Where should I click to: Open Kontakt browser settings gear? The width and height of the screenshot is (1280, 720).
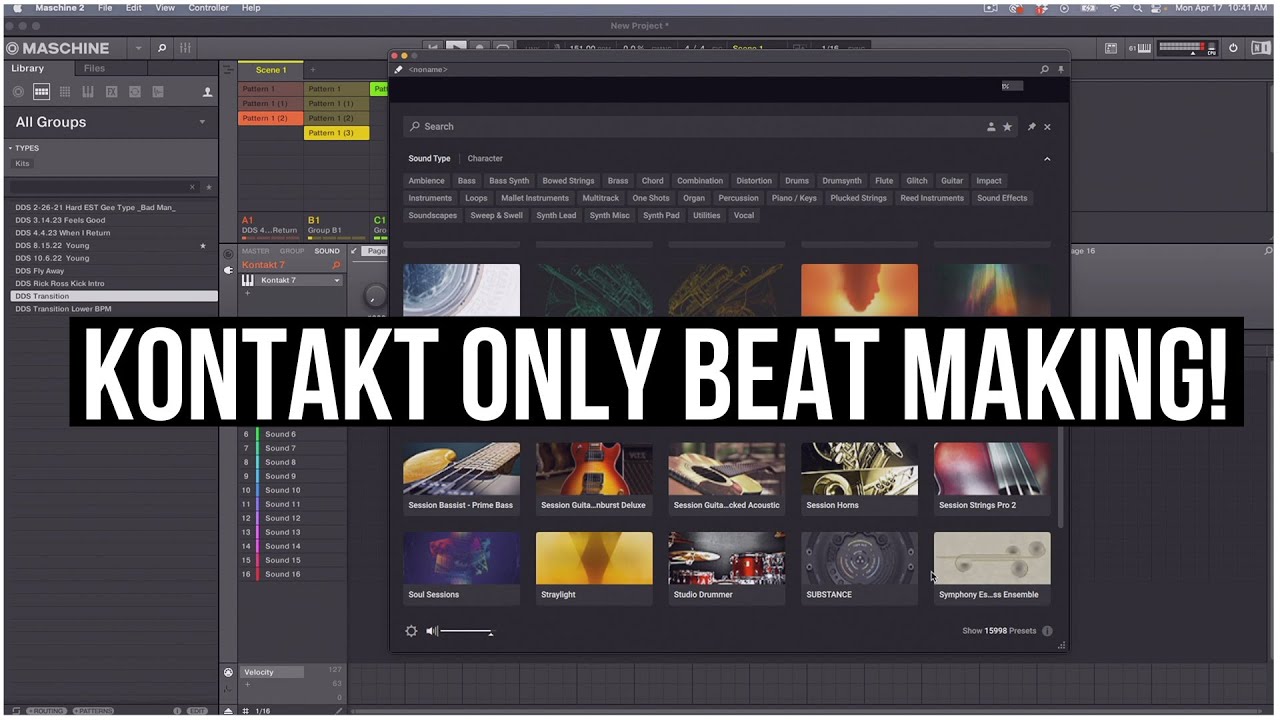[x=411, y=631]
